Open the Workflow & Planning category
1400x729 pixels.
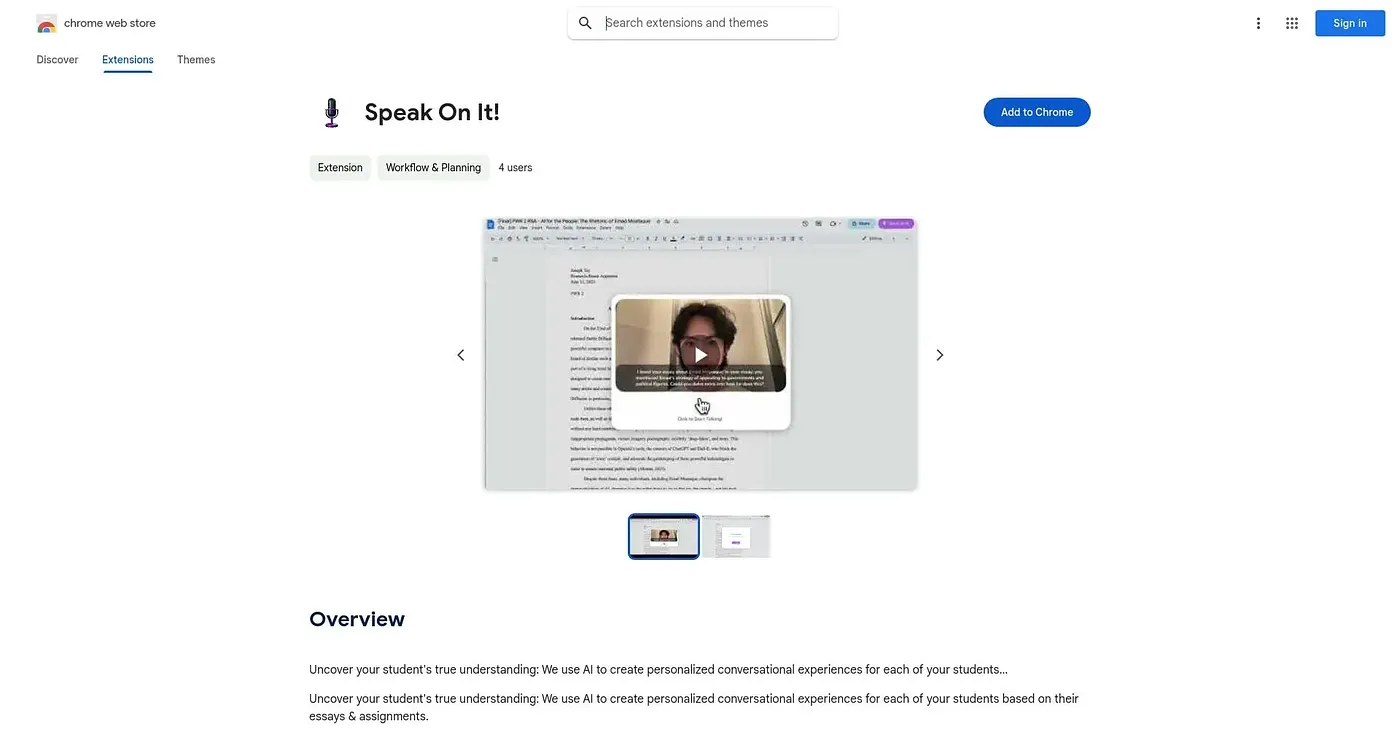433,168
